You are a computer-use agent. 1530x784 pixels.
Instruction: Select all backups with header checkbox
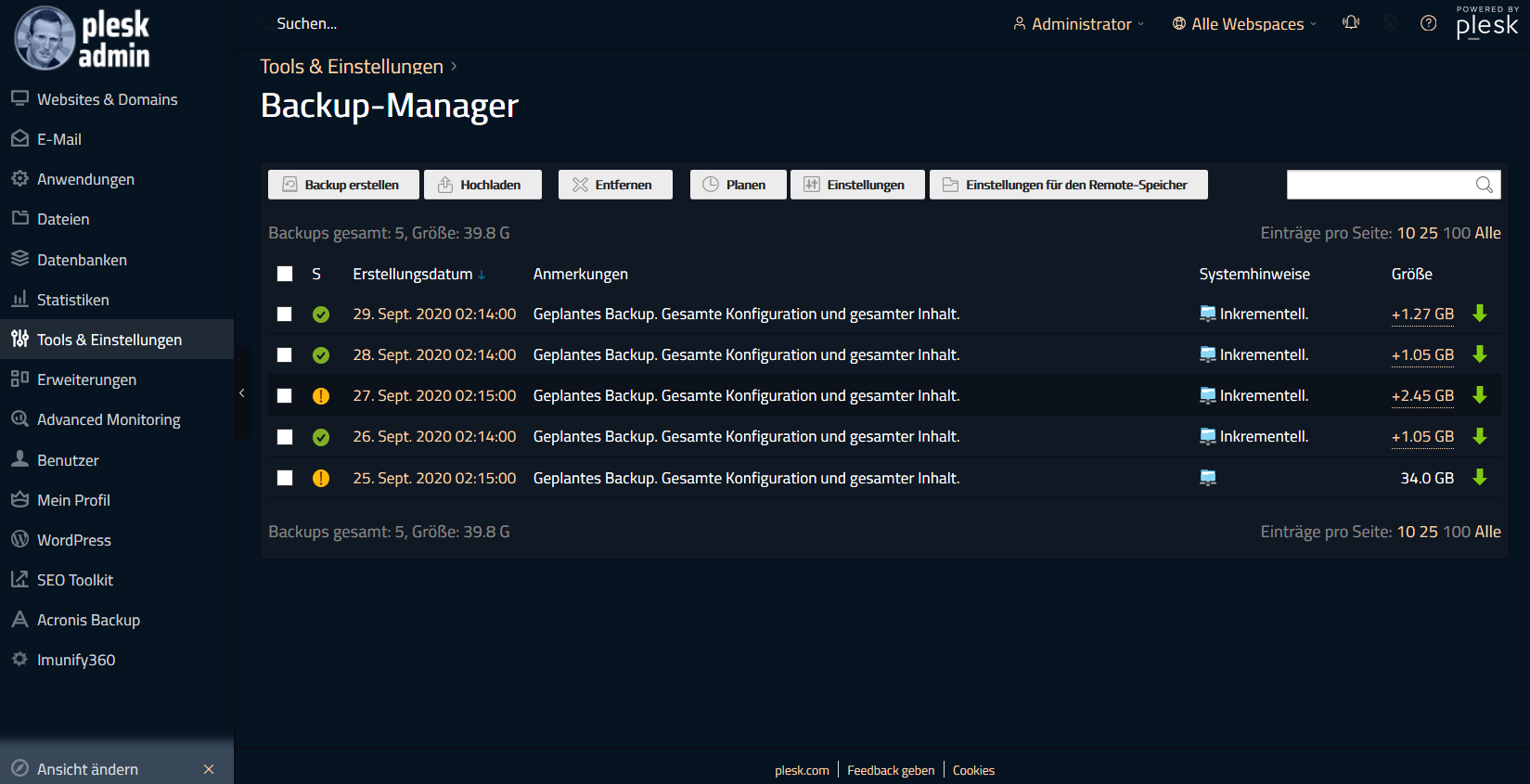pyautogui.click(x=285, y=274)
